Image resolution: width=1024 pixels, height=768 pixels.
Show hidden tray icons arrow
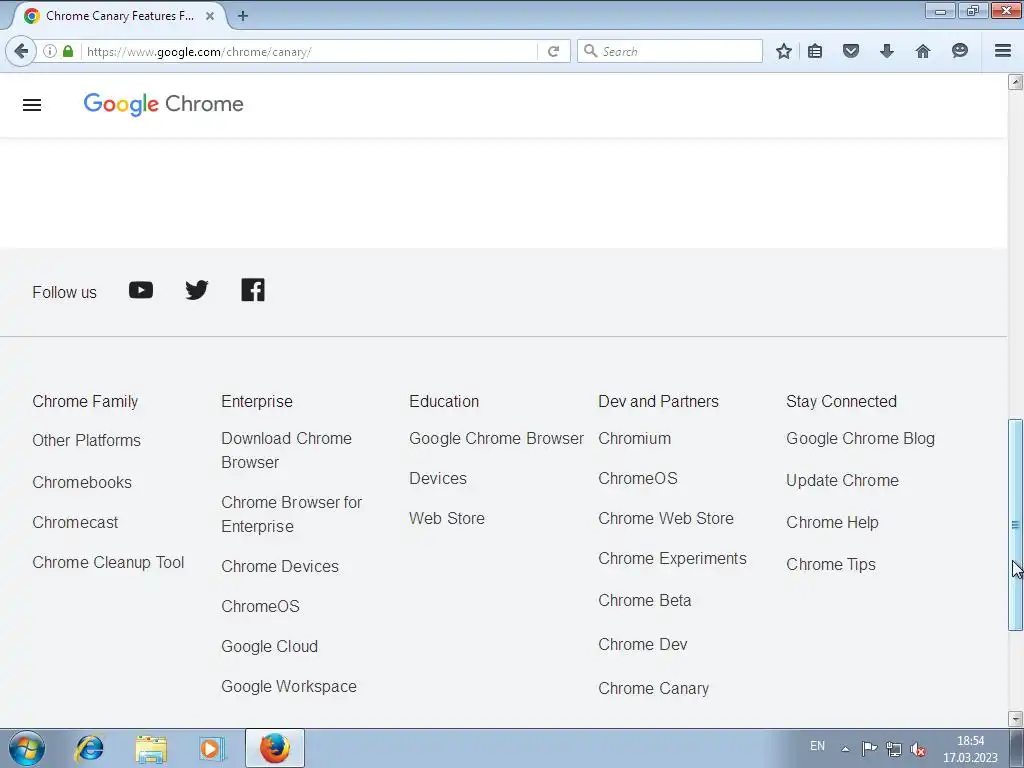[x=845, y=749]
